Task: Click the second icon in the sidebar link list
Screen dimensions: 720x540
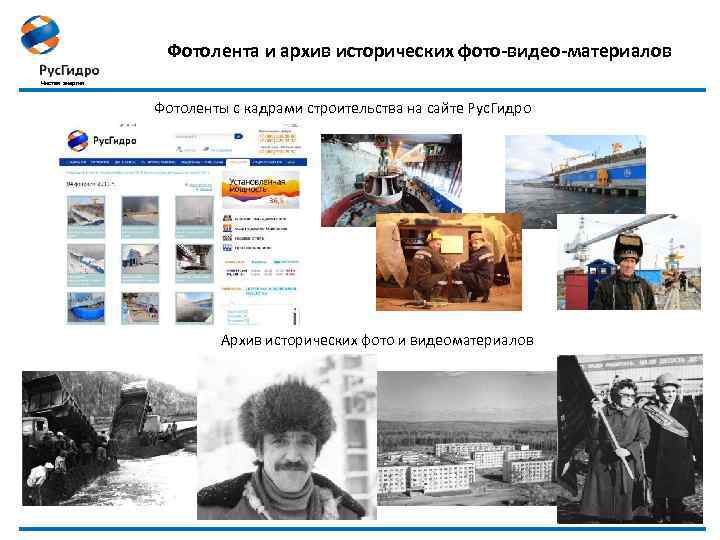Action: 227,228
